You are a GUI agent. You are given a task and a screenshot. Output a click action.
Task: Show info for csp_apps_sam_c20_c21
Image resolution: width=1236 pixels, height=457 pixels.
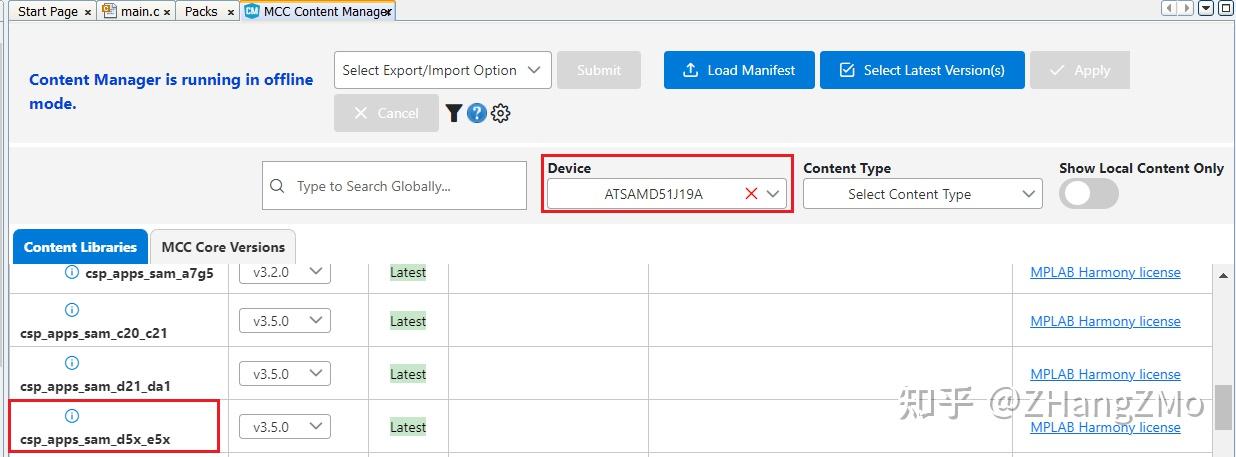pos(71,310)
